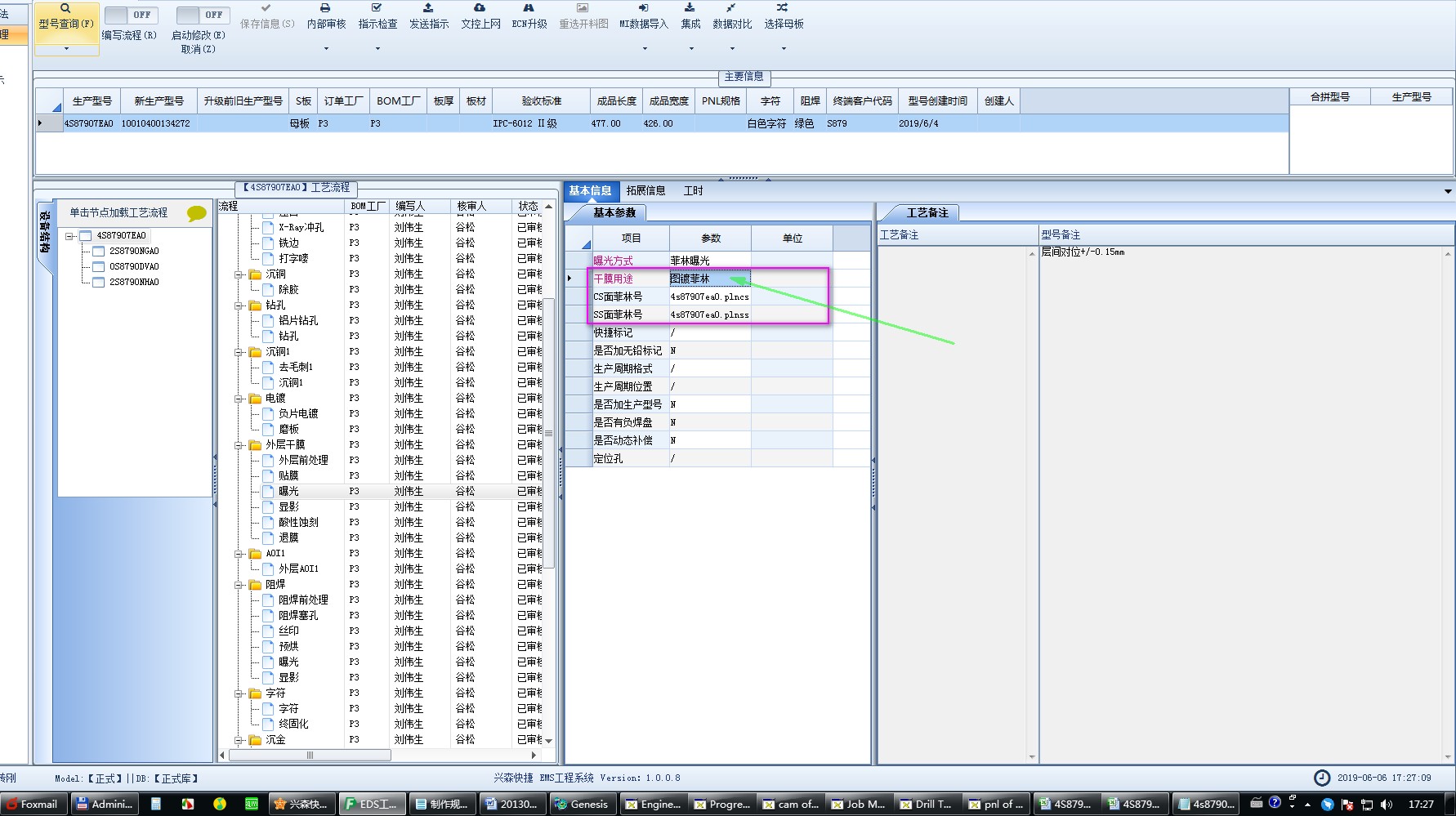Open dropdown arrow under 指示检查
Image resolution: width=1456 pixels, height=816 pixels.
click(377, 48)
